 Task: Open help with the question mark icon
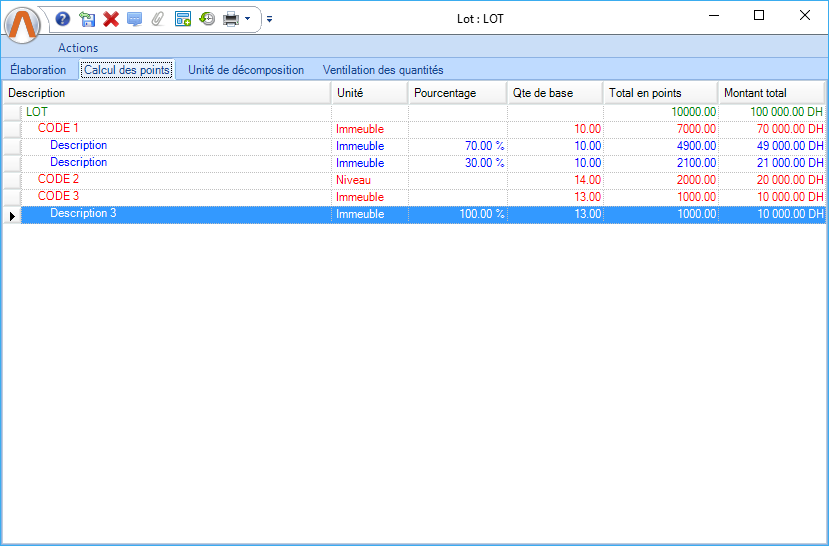(x=63, y=19)
